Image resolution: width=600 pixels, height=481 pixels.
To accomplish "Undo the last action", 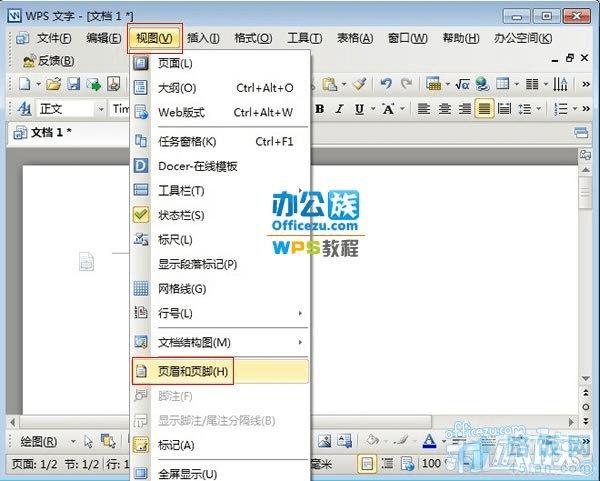I will 386,84.
